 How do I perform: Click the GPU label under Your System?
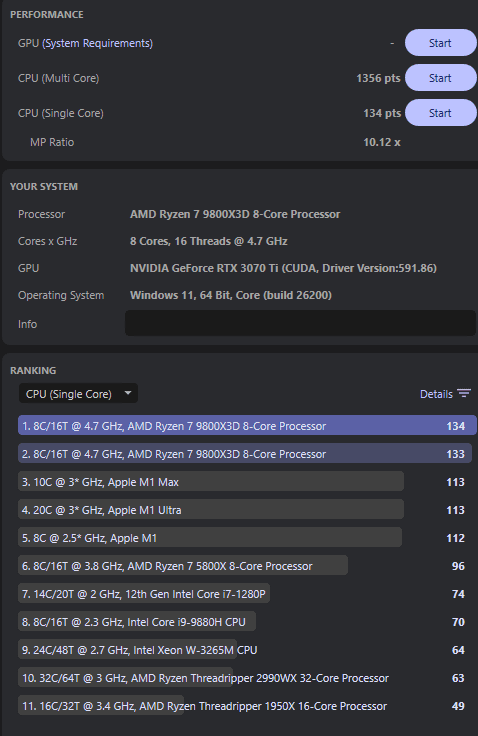click(28, 268)
